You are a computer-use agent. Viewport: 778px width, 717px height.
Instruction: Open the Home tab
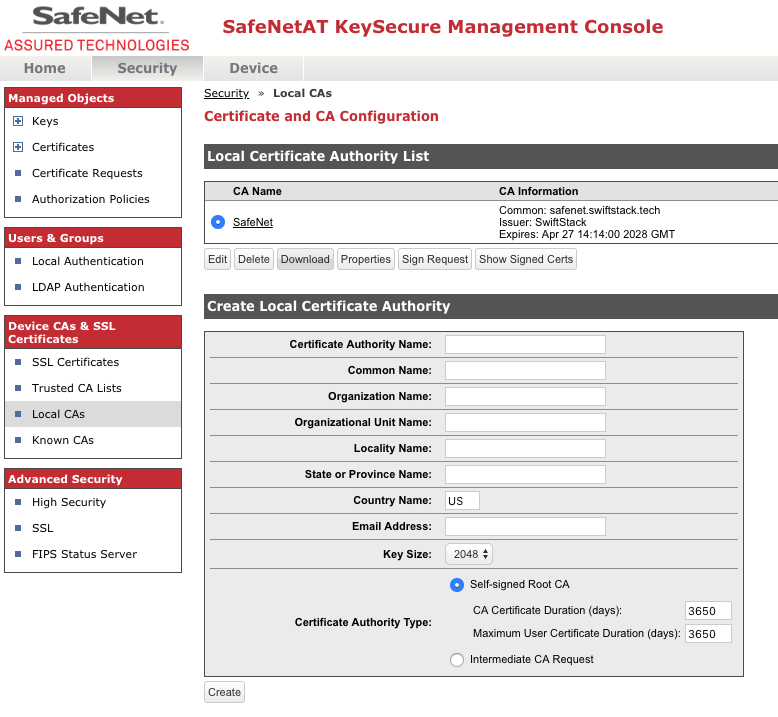click(x=45, y=68)
